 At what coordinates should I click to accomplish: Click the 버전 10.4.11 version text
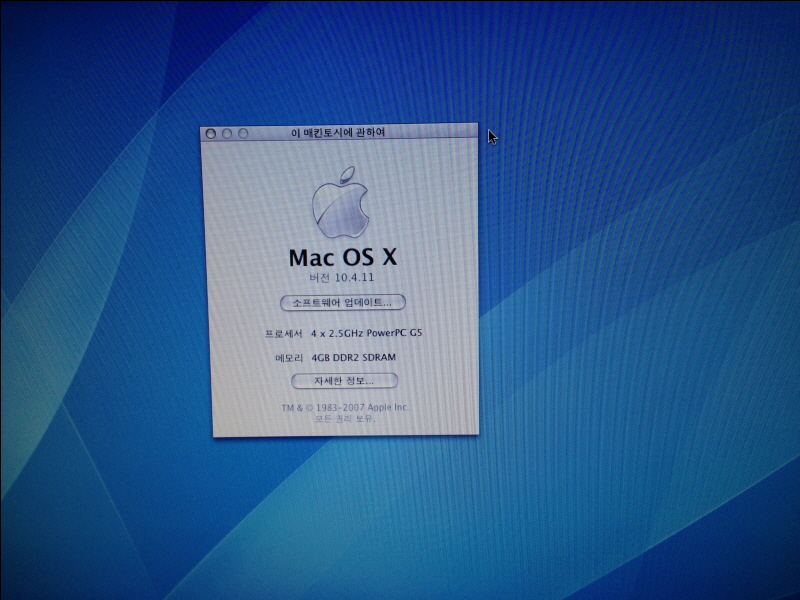343,279
